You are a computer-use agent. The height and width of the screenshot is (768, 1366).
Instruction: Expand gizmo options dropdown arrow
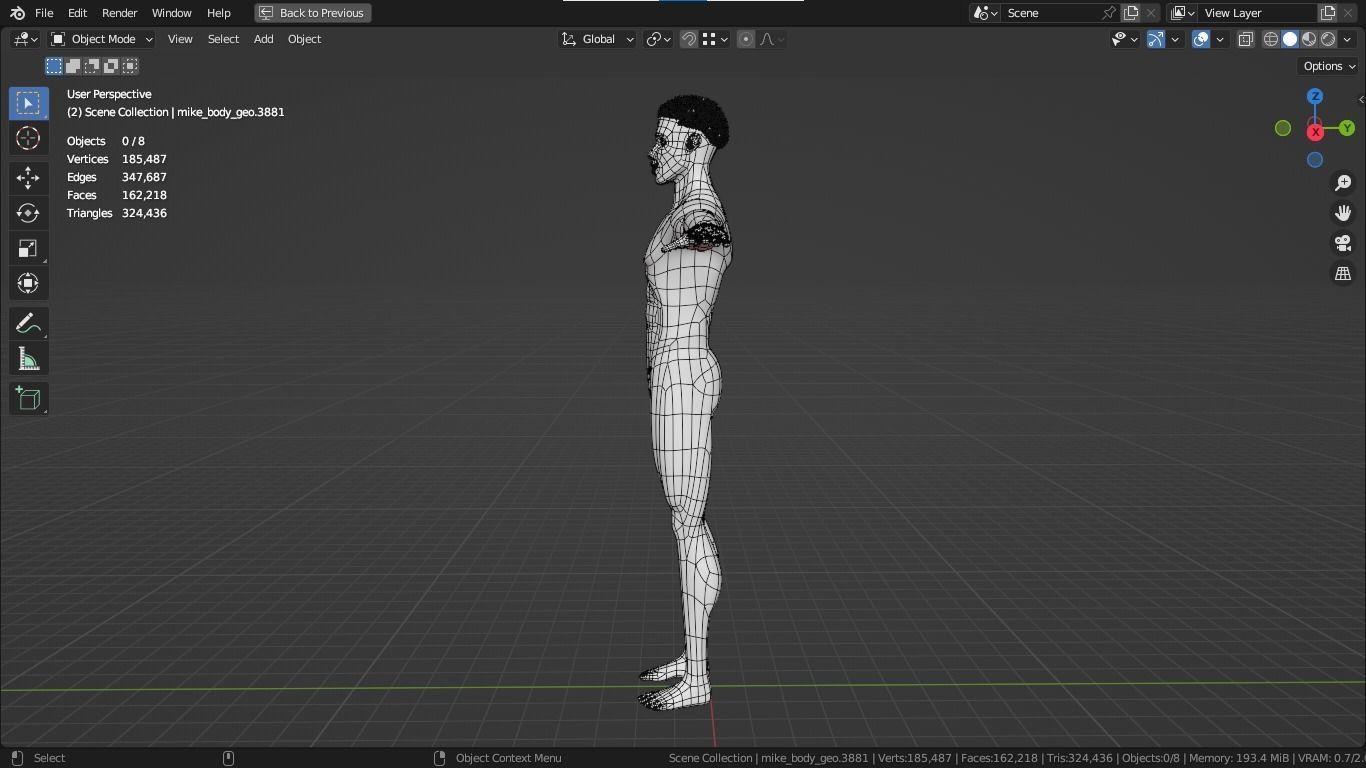click(x=1175, y=39)
